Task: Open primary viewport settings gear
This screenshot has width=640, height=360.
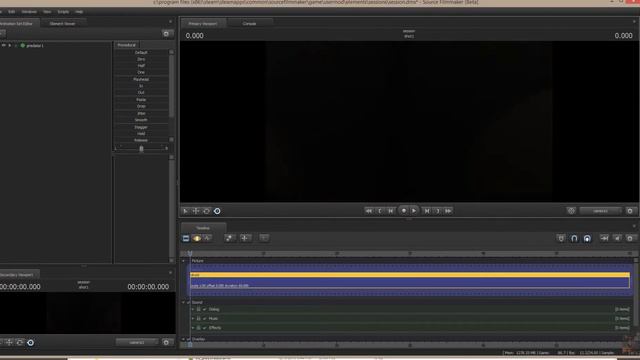Action: (x=630, y=211)
